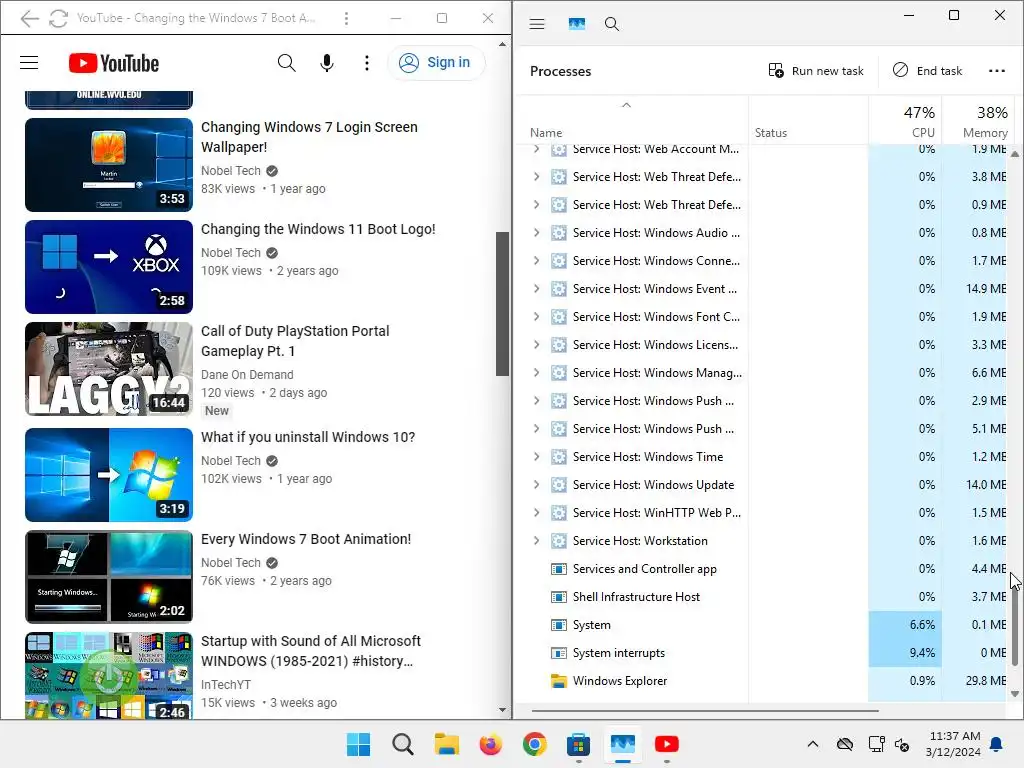Expand Service Host: Windows Licens... row
This screenshot has width=1024, height=768.
pos(536,345)
